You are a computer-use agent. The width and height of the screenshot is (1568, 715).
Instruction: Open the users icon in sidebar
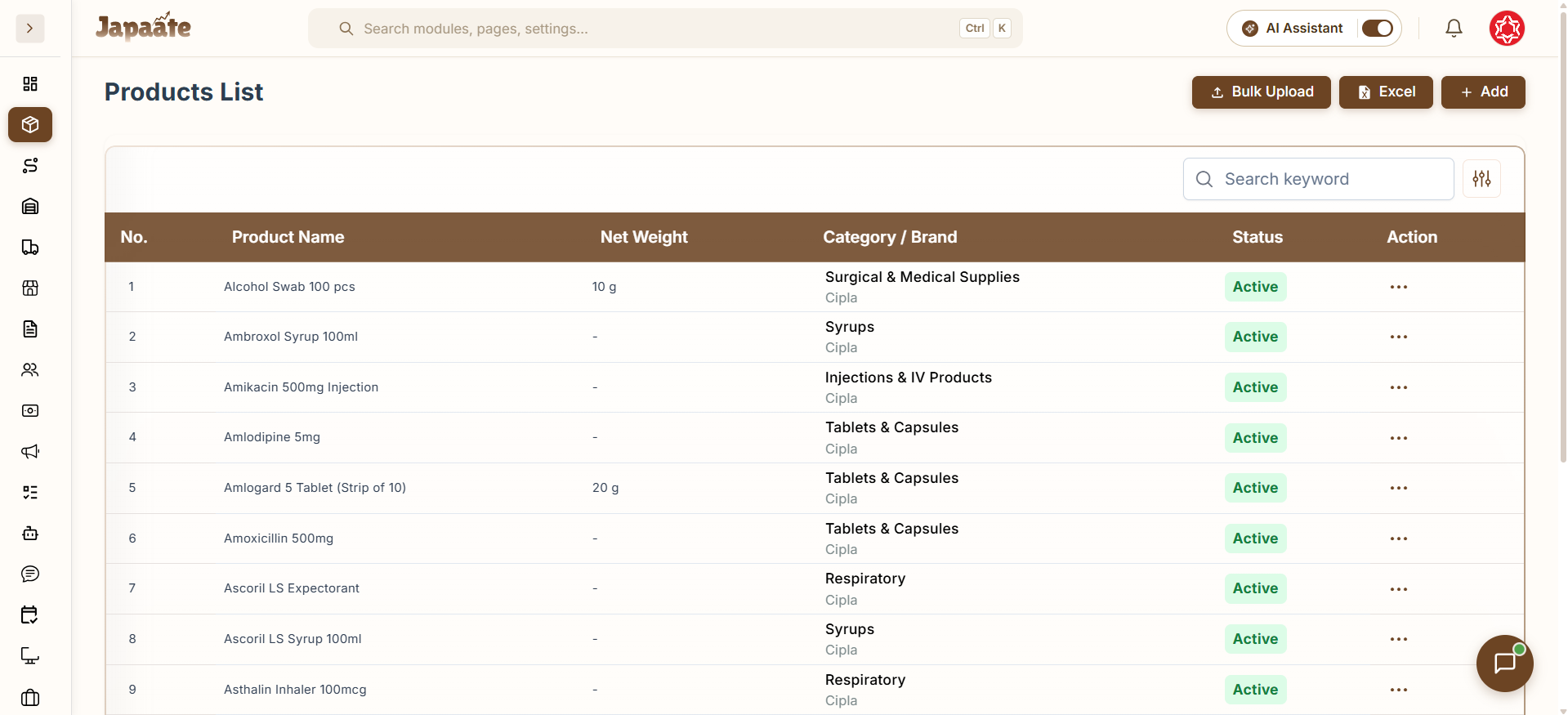pyautogui.click(x=30, y=370)
